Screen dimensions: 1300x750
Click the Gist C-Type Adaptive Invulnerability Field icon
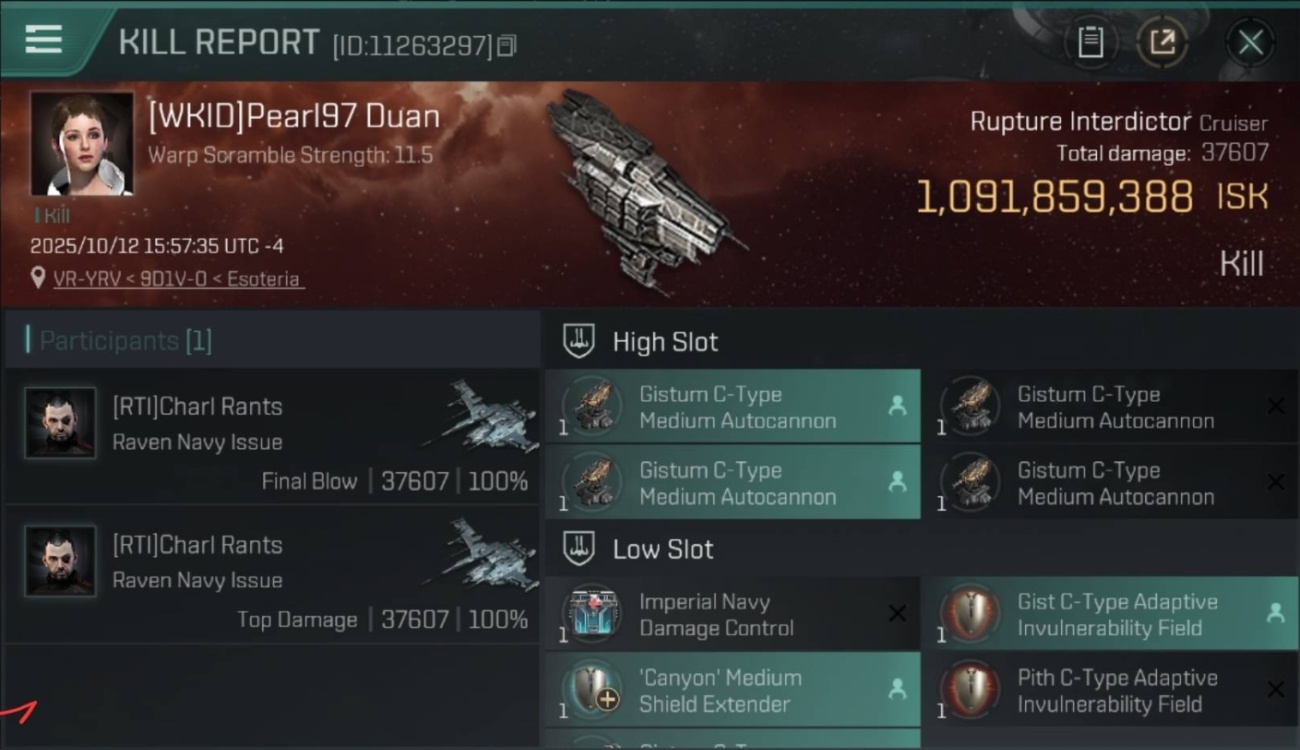tap(970, 615)
